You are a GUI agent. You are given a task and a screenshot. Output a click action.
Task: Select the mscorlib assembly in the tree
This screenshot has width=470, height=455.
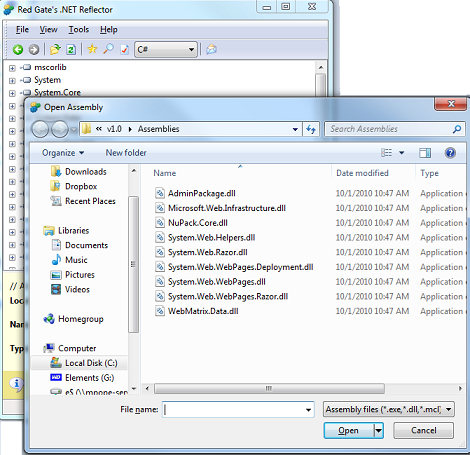(x=50, y=67)
